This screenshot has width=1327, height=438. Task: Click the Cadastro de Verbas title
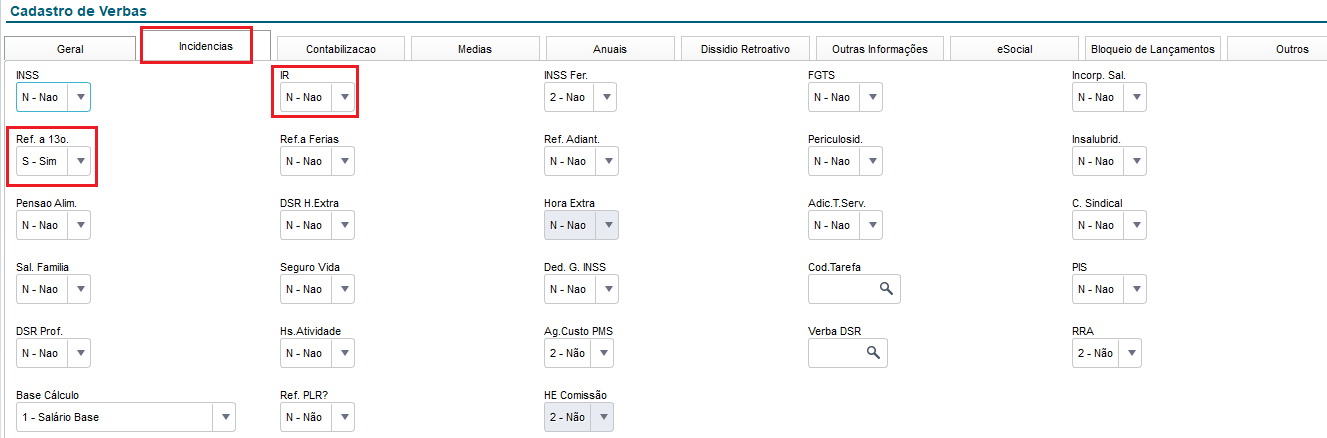pyautogui.click(x=77, y=11)
